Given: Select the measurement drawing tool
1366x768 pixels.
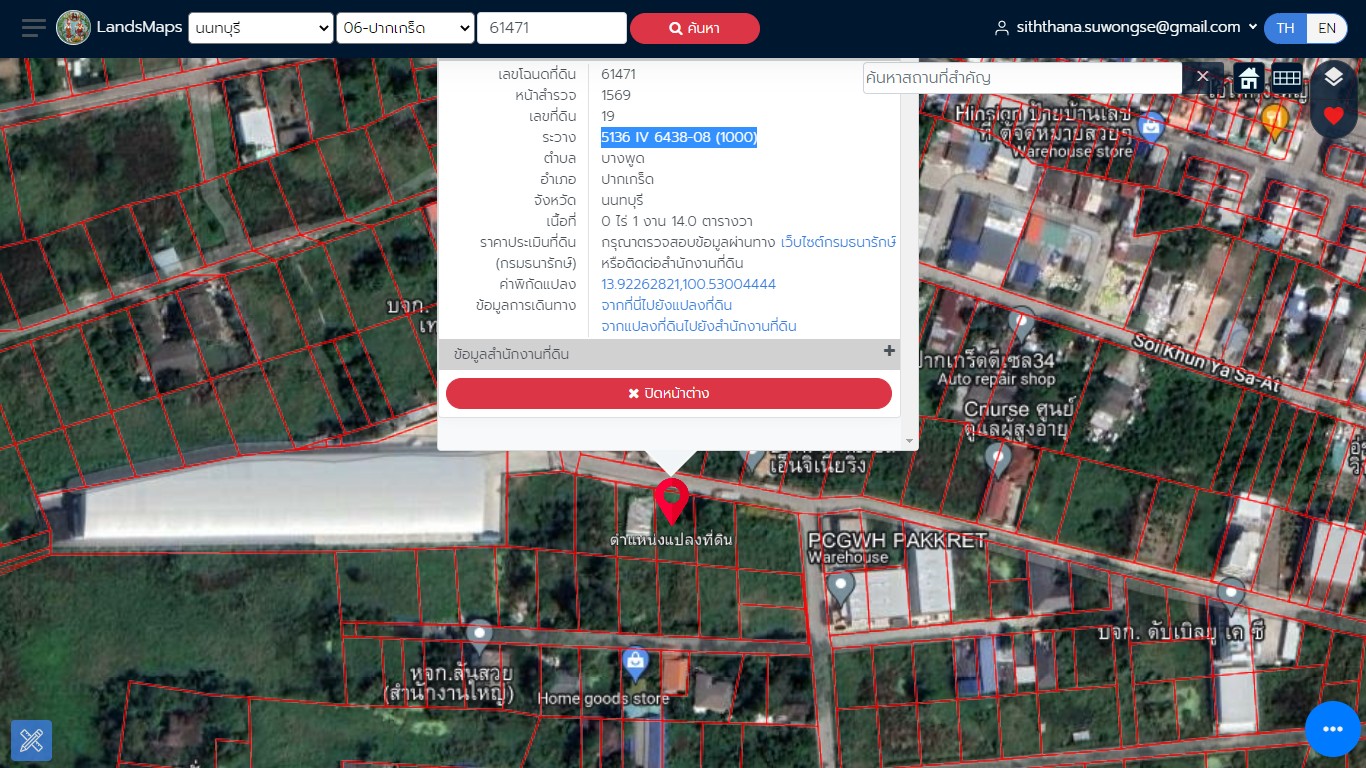Looking at the screenshot, I should 32,740.
